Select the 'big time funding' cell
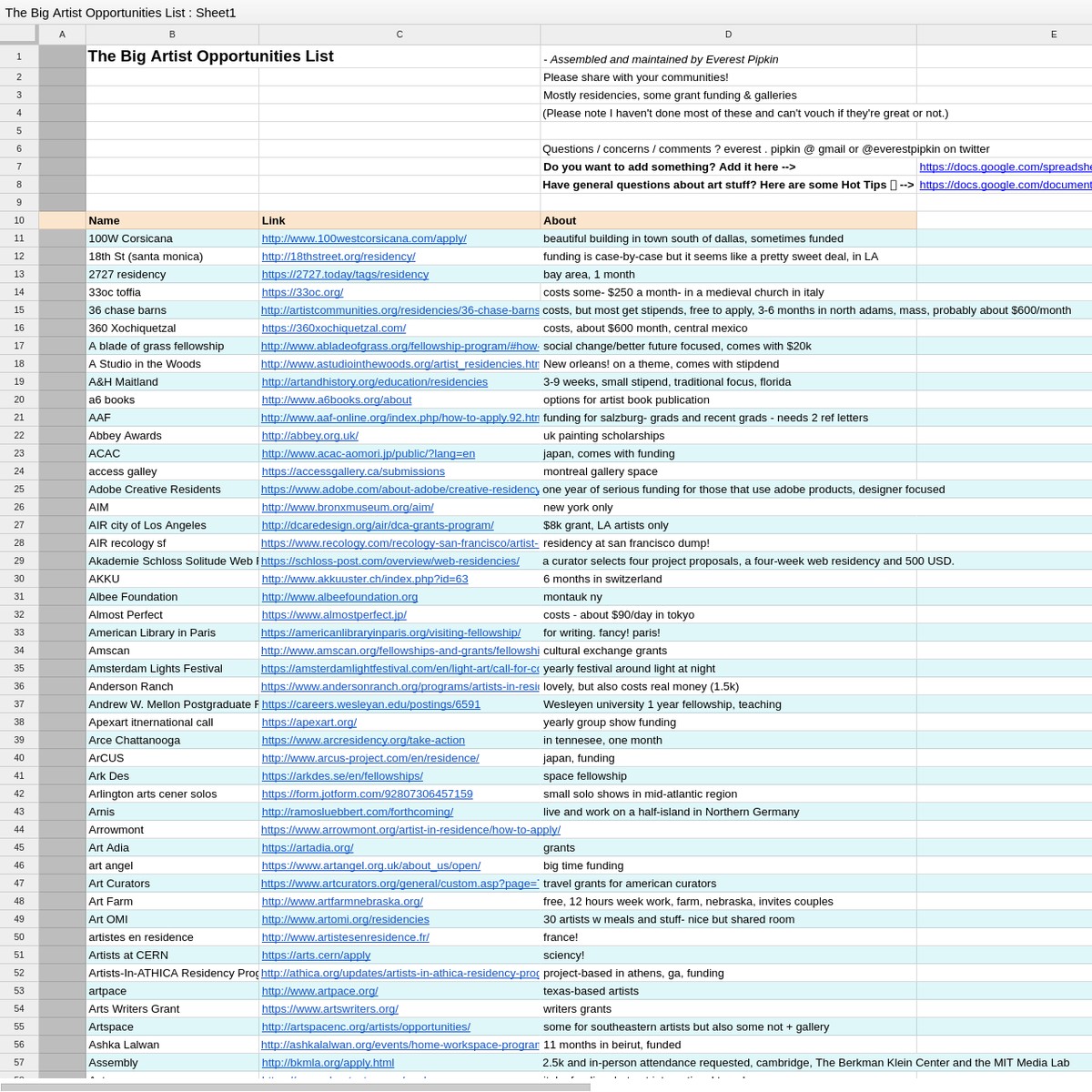The height and width of the screenshot is (1092, 1092). click(728, 865)
